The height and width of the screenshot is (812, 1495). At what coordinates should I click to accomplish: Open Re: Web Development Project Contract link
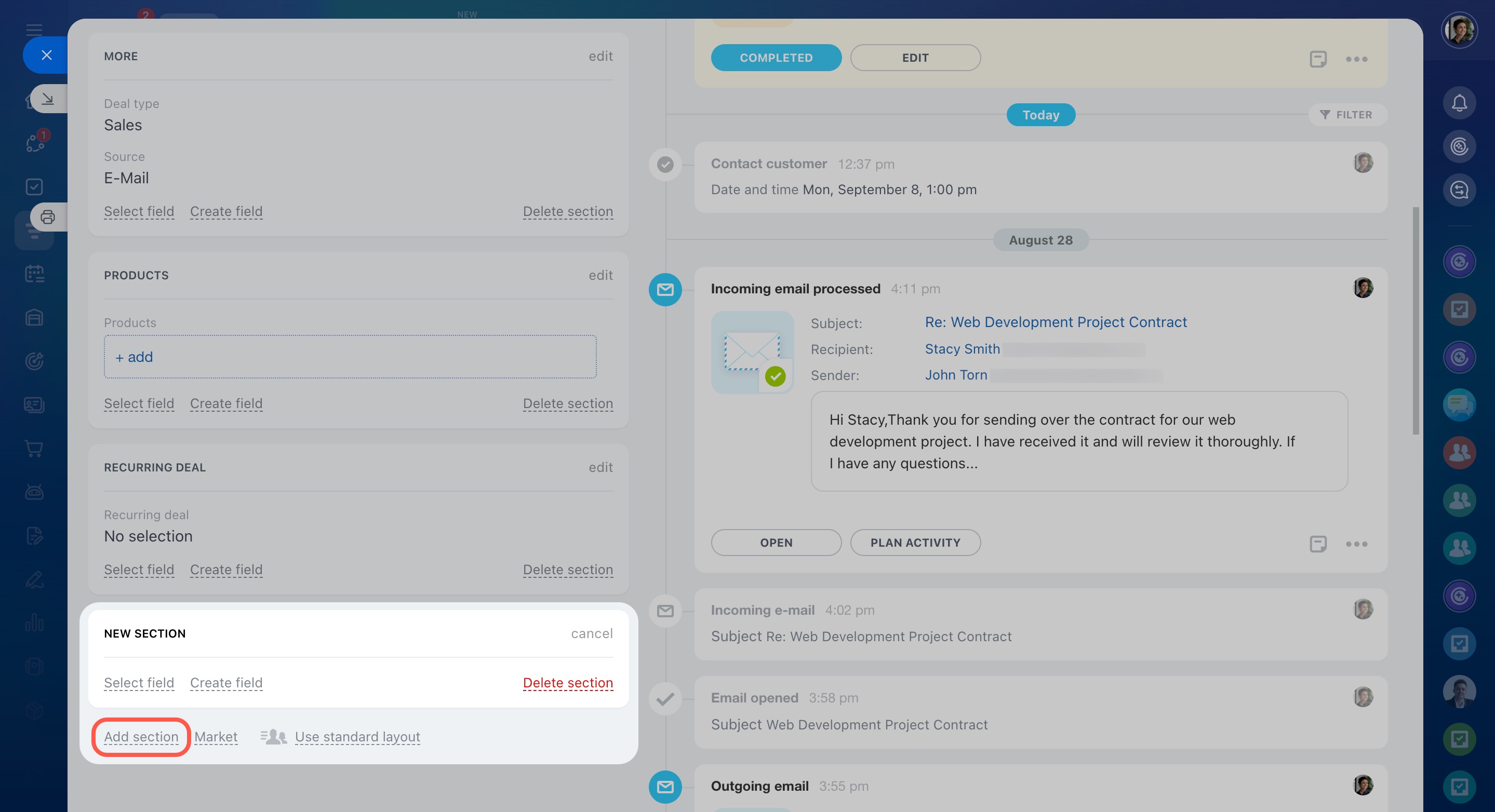1055,322
